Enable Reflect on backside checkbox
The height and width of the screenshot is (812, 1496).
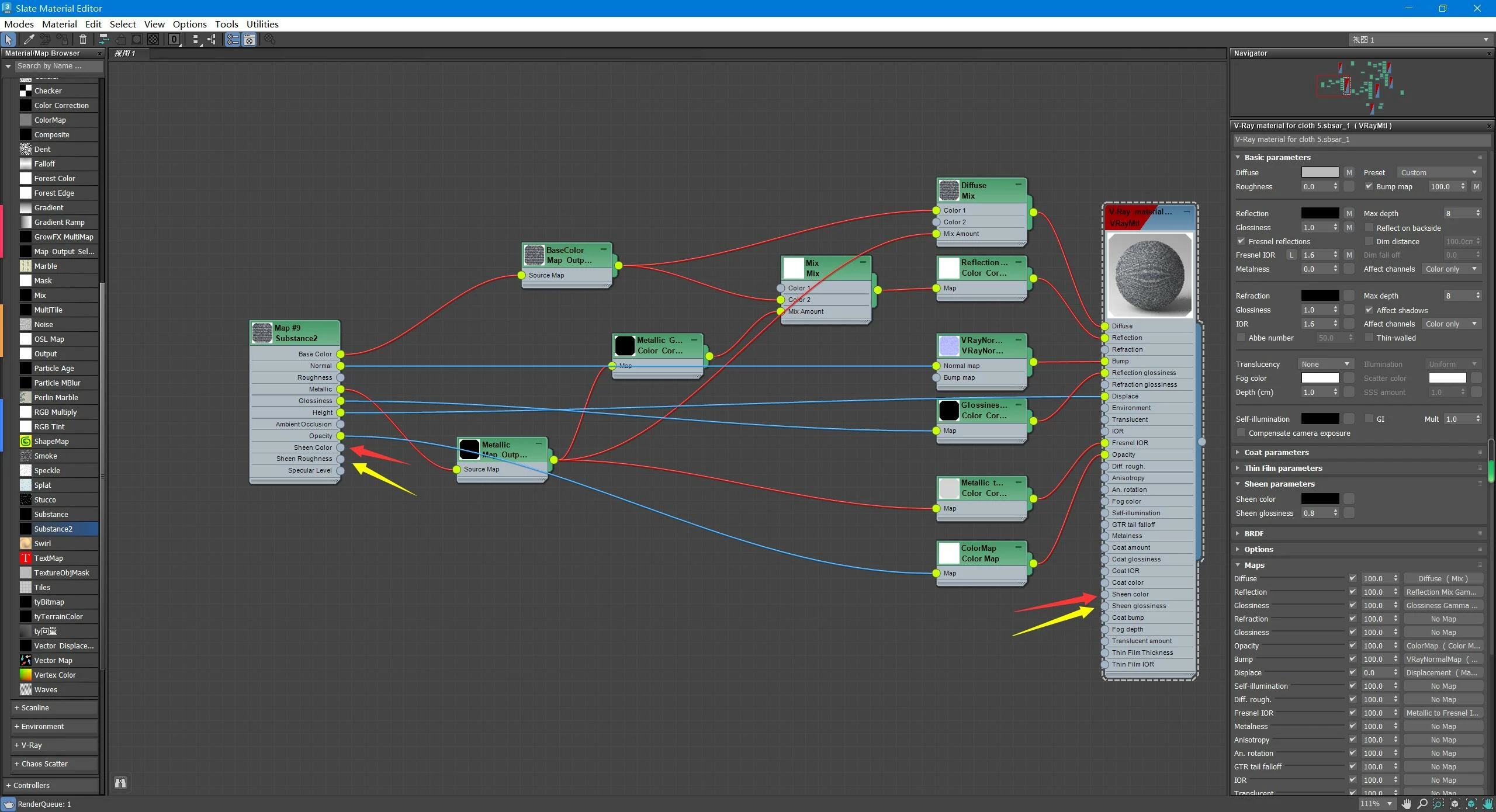coord(1369,228)
